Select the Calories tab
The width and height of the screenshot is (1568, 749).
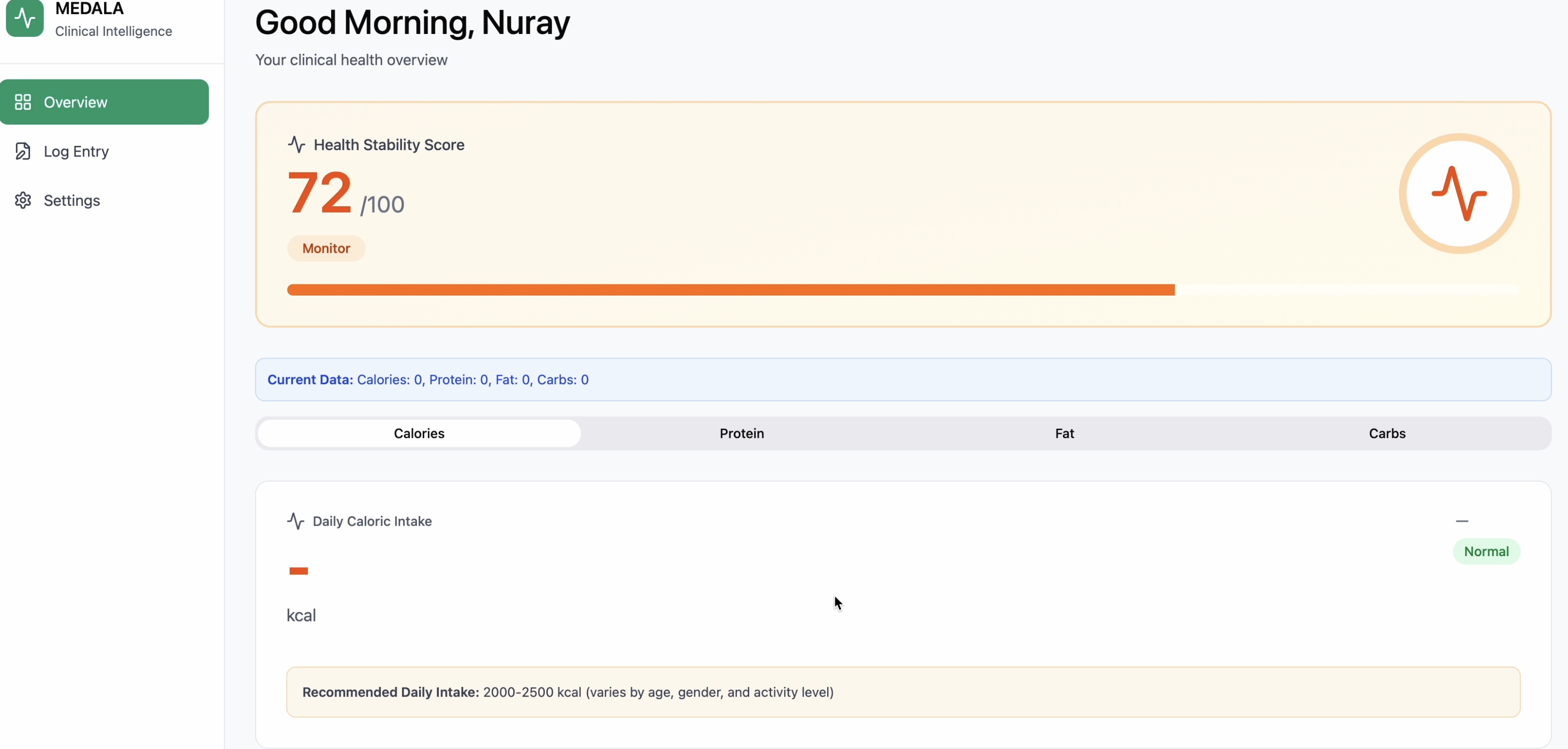419,434
